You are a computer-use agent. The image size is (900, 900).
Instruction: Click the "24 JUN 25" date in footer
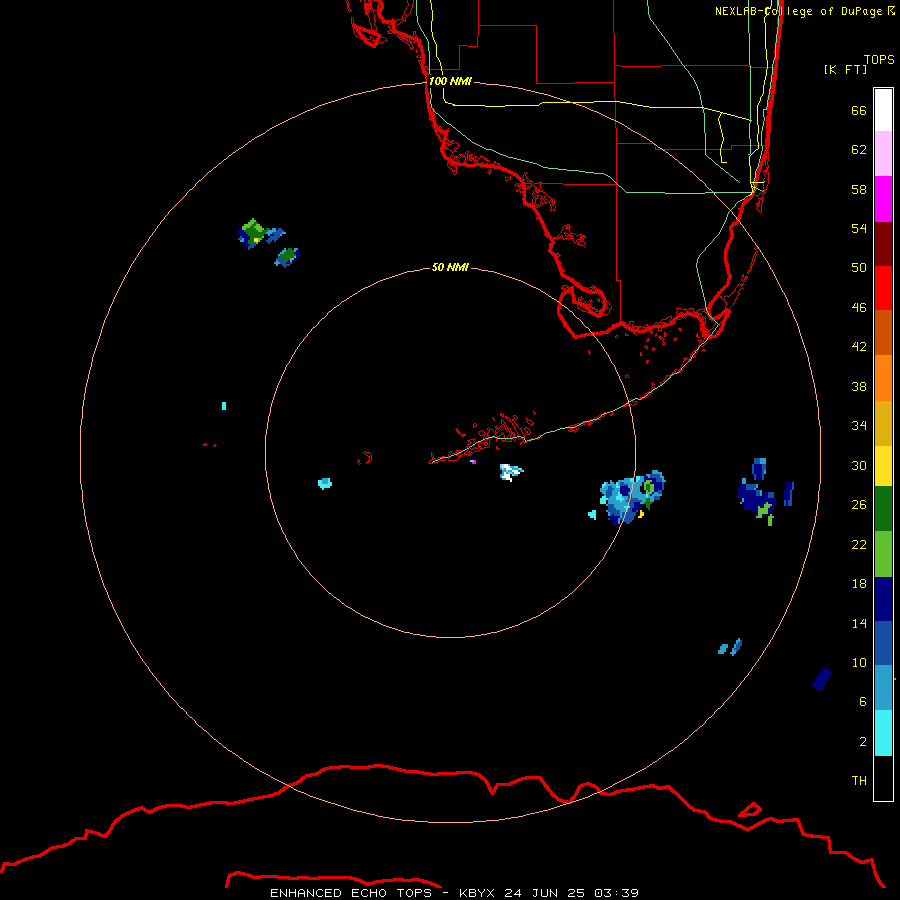[x=544, y=893]
